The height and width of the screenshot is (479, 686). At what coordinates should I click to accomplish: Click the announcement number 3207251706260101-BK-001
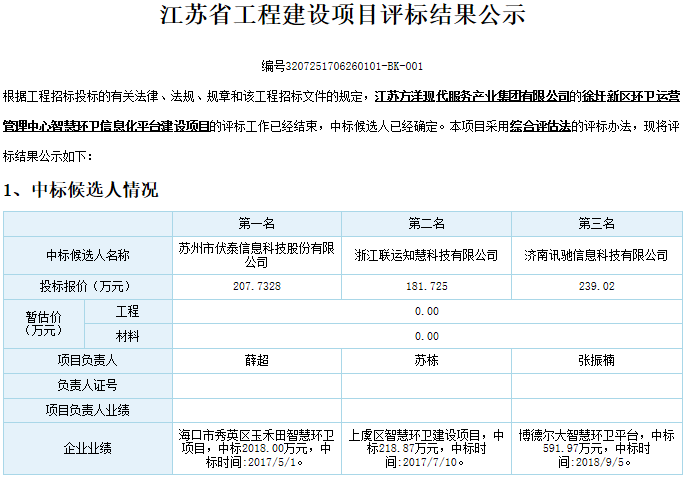[342, 66]
